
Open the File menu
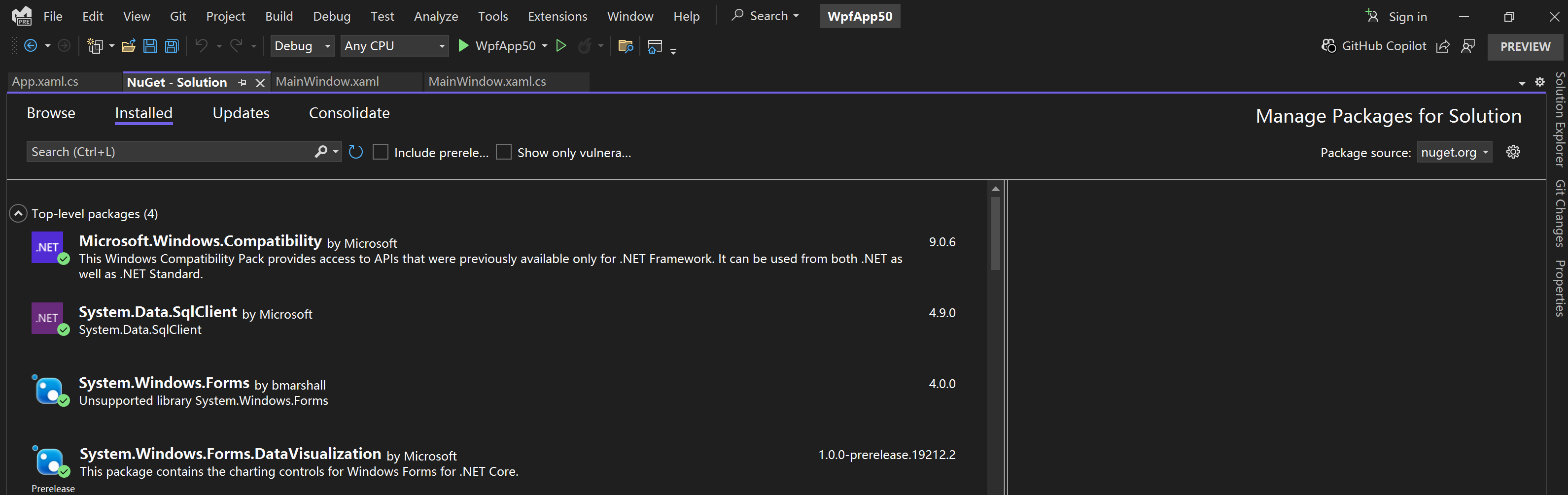click(53, 16)
